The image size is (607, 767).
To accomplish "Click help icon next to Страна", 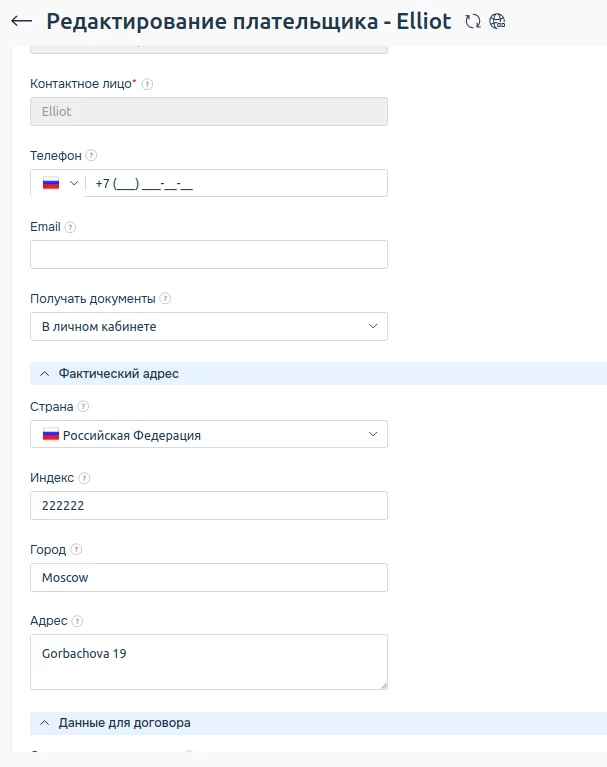I will [x=84, y=407].
